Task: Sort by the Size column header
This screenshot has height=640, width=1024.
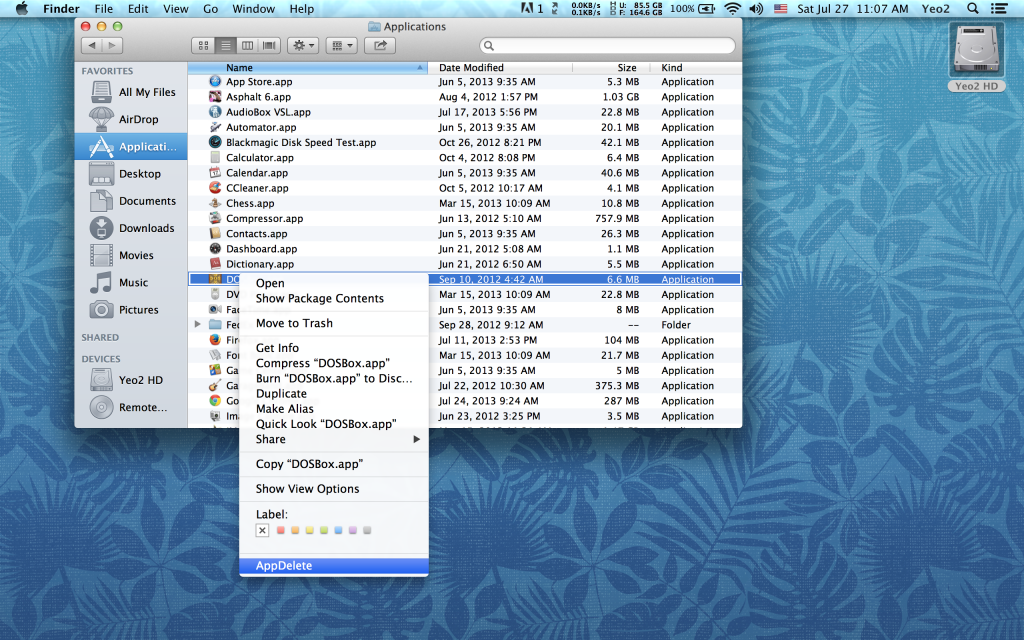Action: (612, 67)
